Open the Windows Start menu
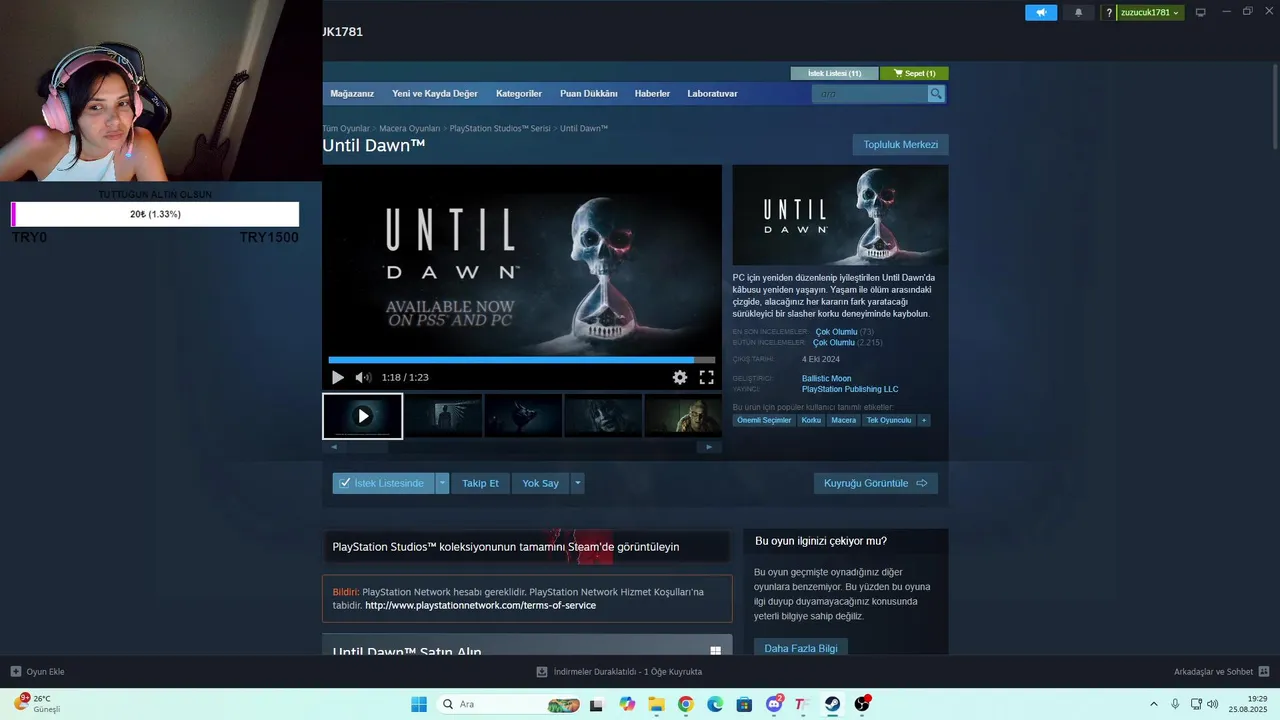This screenshot has width=1280, height=720. pyautogui.click(x=418, y=704)
